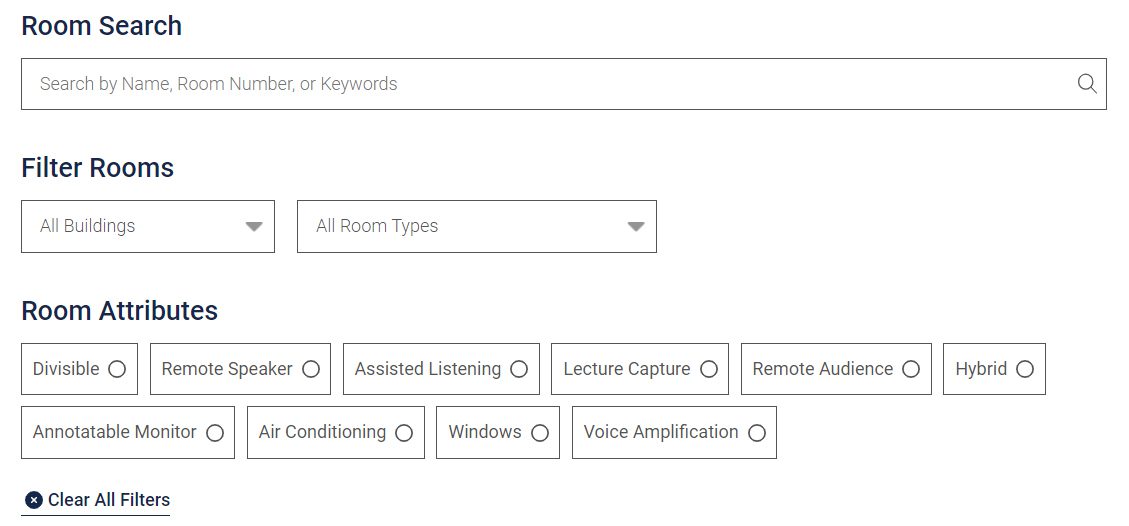Viewport: 1129px width, 526px height.
Task: Enable the Remote Audience attribute
Action: click(836, 369)
